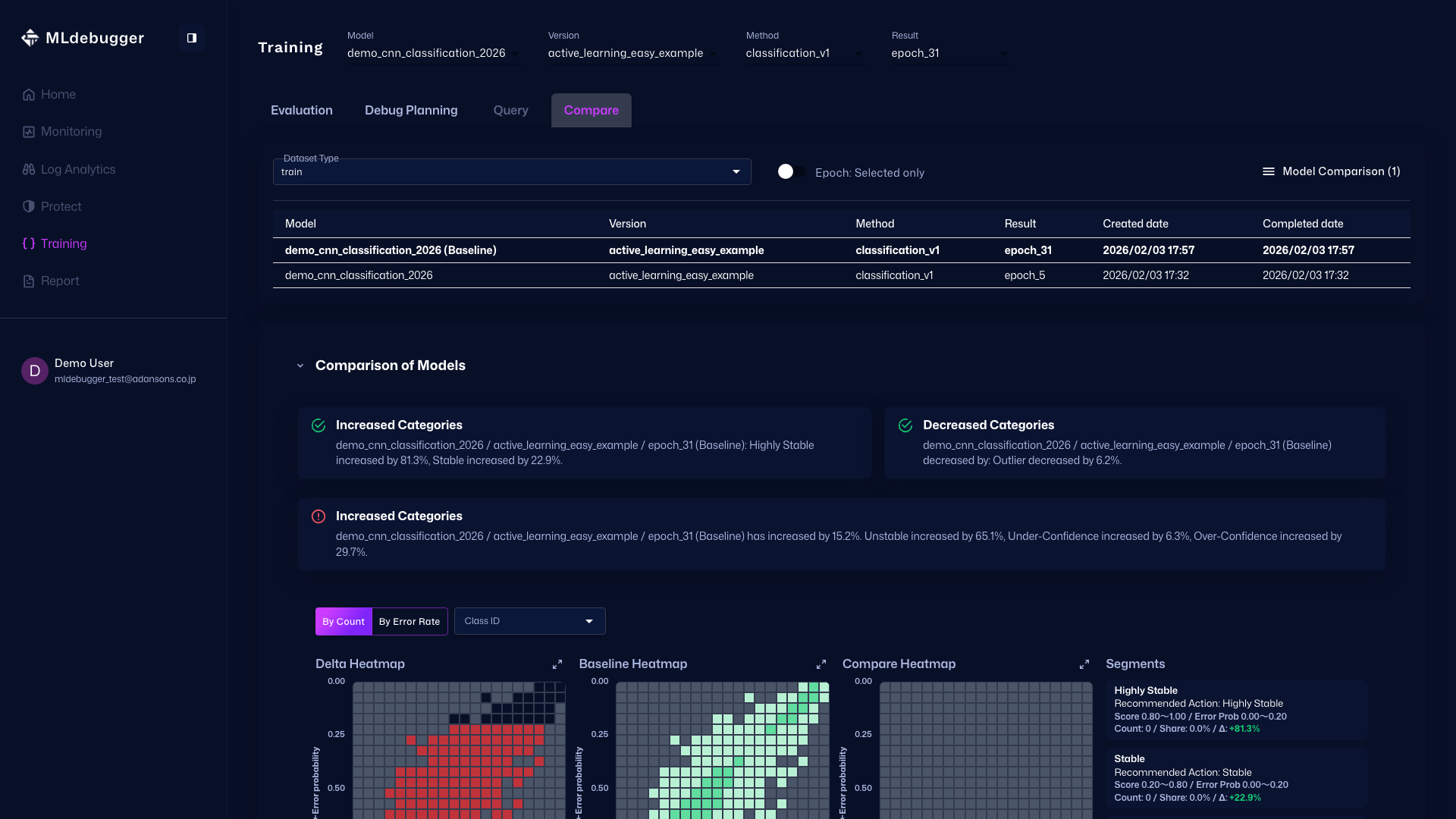Collapse the Comparison of Models section
This screenshot has height=819, width=1456.
pos(300,366)
